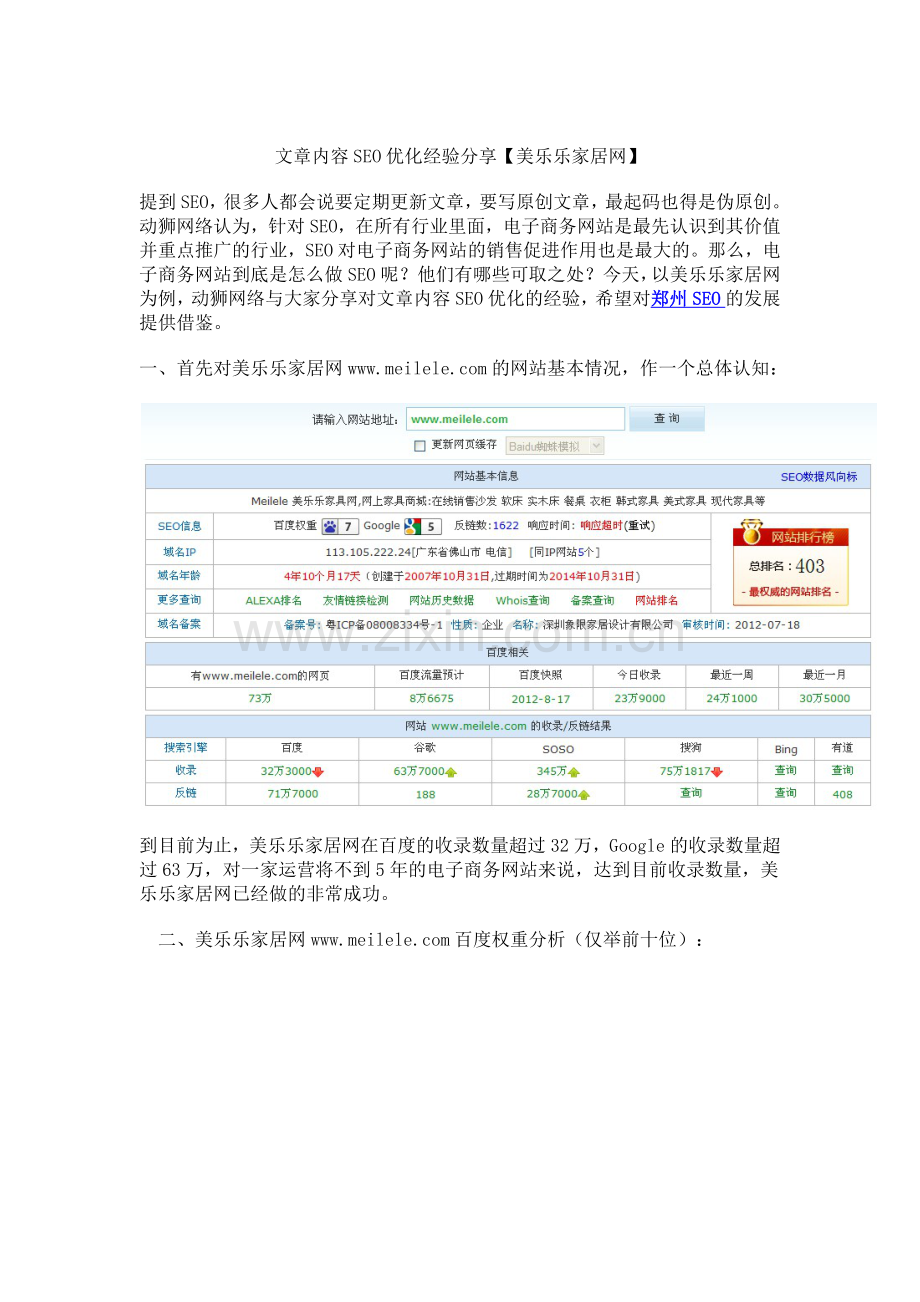Click the 域名备案 row label

tap(180, 625)
